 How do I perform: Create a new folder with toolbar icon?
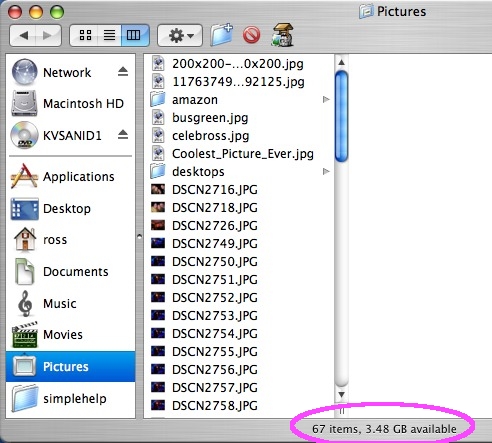(221, 35)
